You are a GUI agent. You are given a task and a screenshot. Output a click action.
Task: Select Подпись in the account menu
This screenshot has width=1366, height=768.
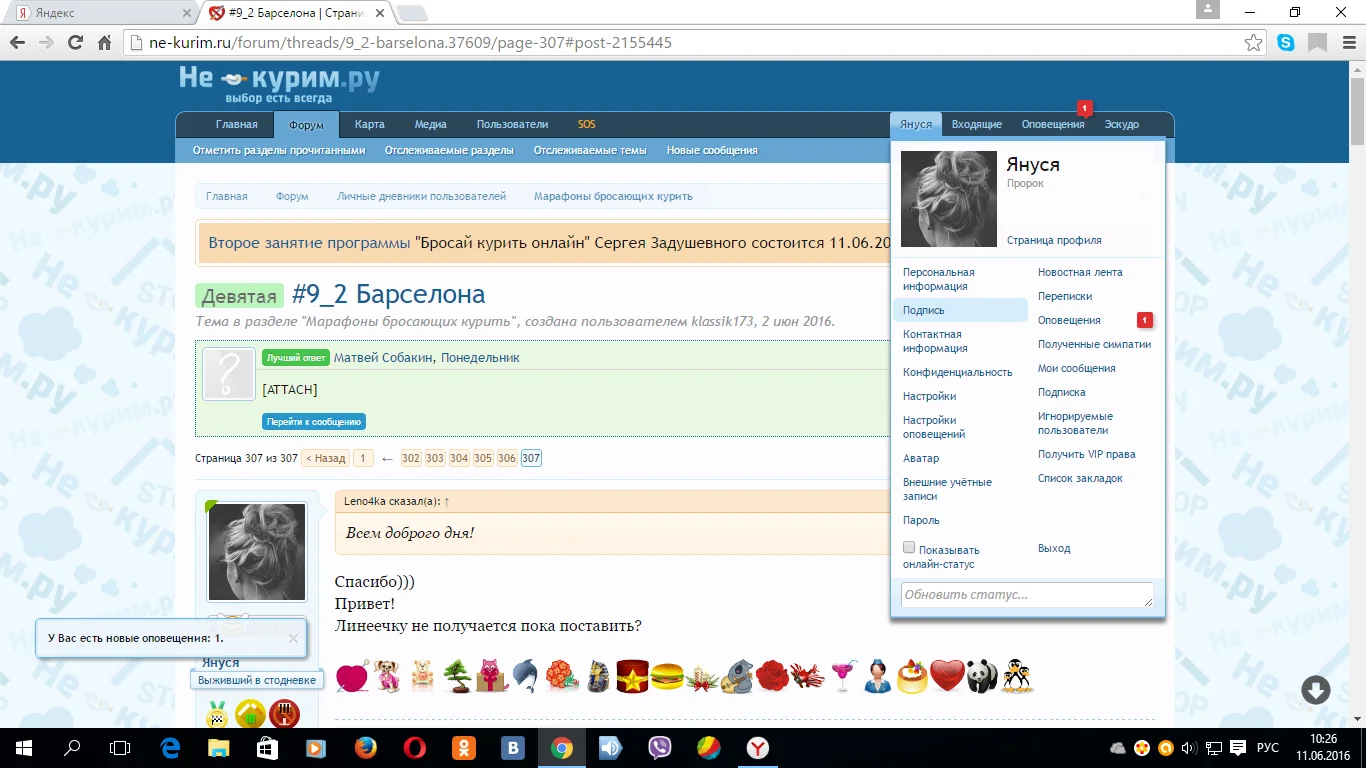pos(960,310)
